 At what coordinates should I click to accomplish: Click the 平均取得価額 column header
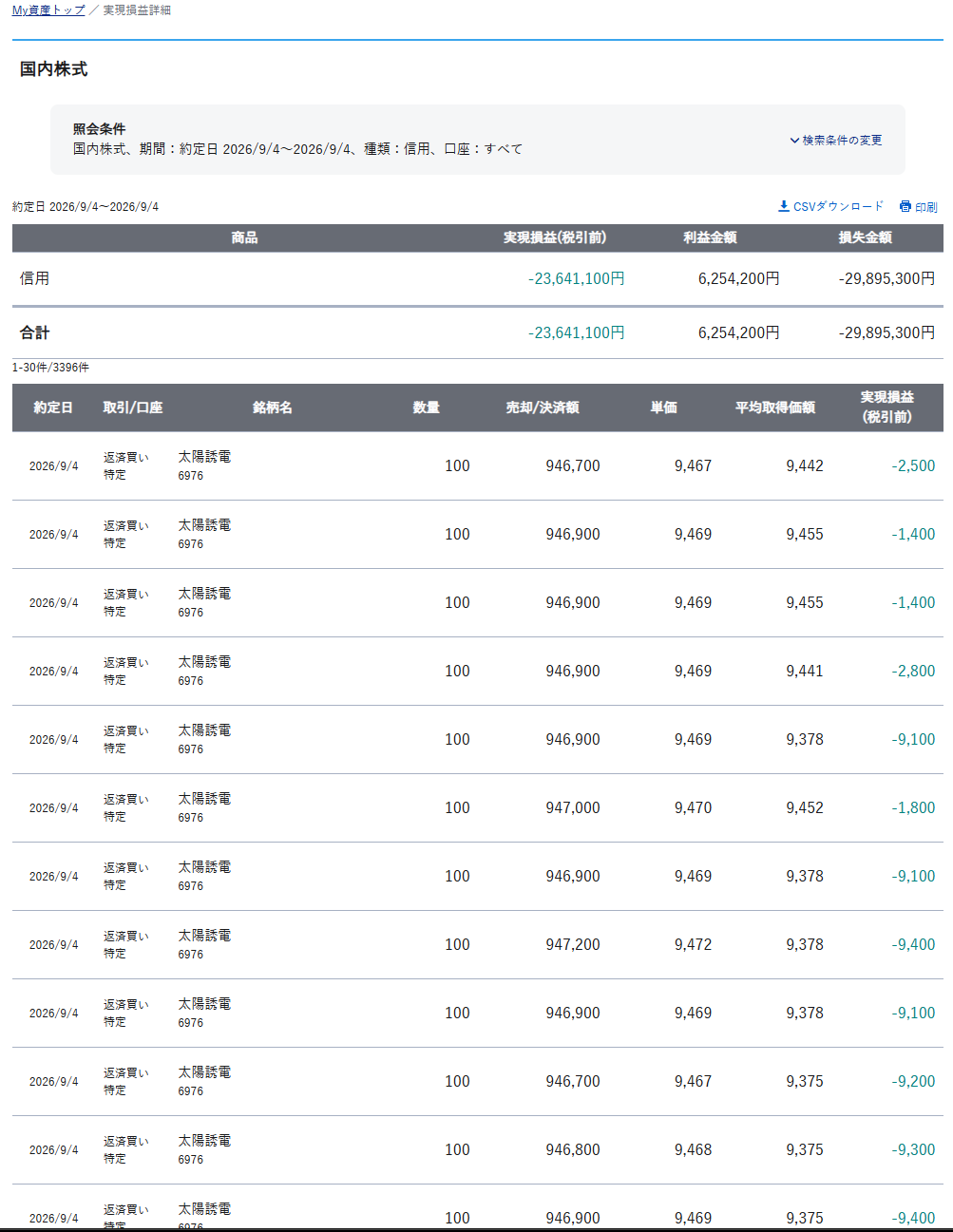[775, 408]
